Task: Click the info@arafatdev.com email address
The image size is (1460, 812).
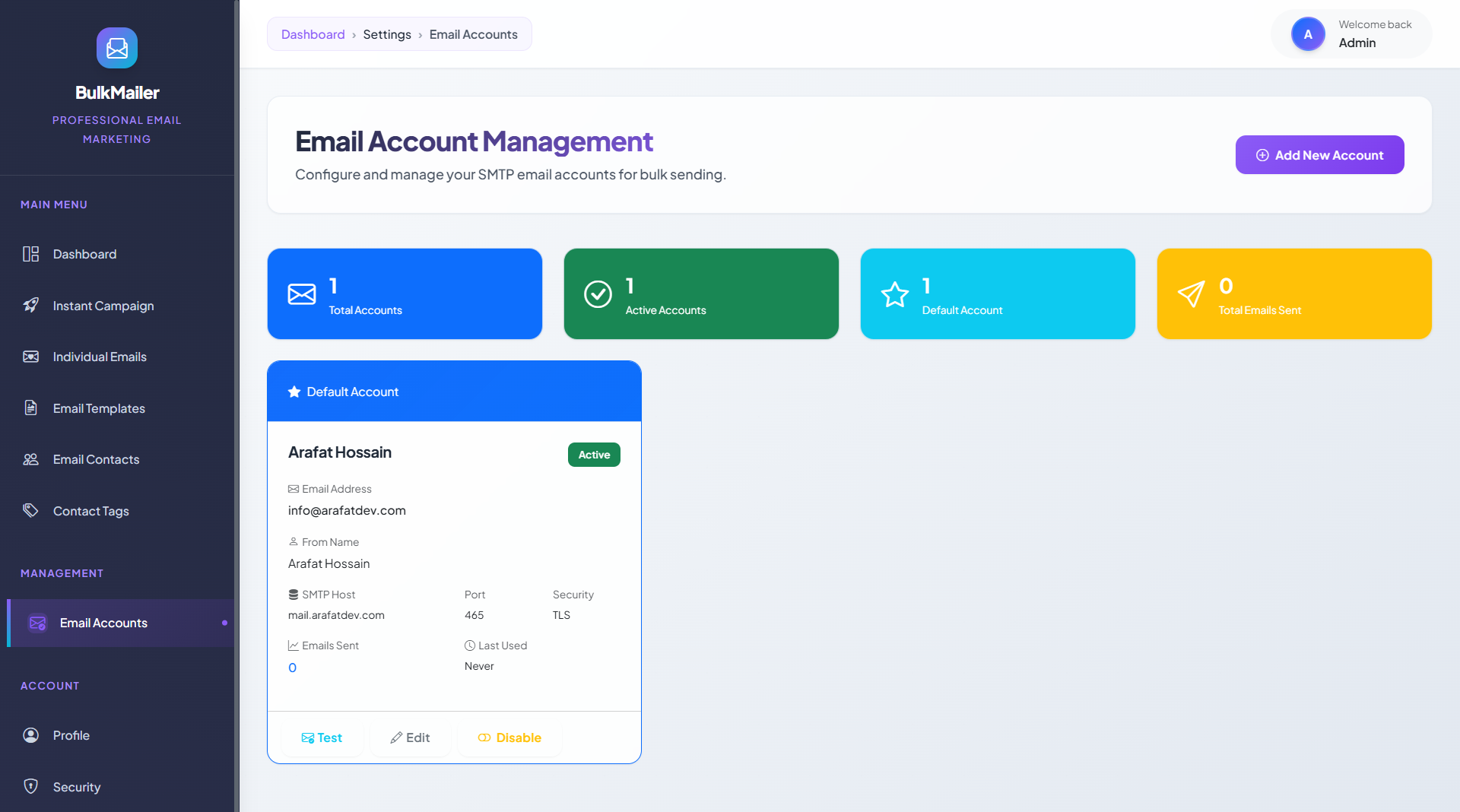Action: click(x=347, y=510)
